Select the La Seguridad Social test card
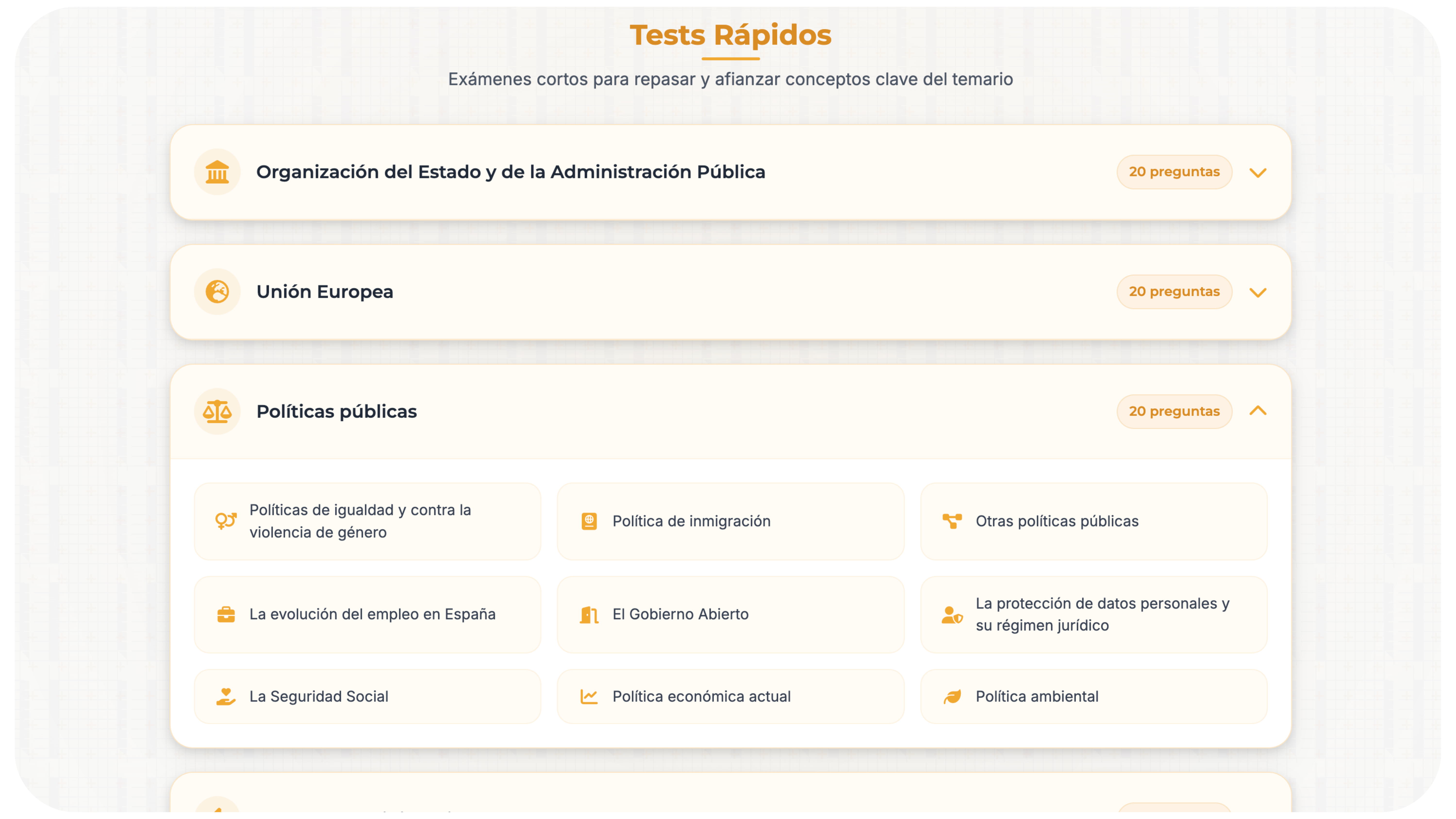The width and height of the screenshot is (1456, 819). click(x=367, y=696)
